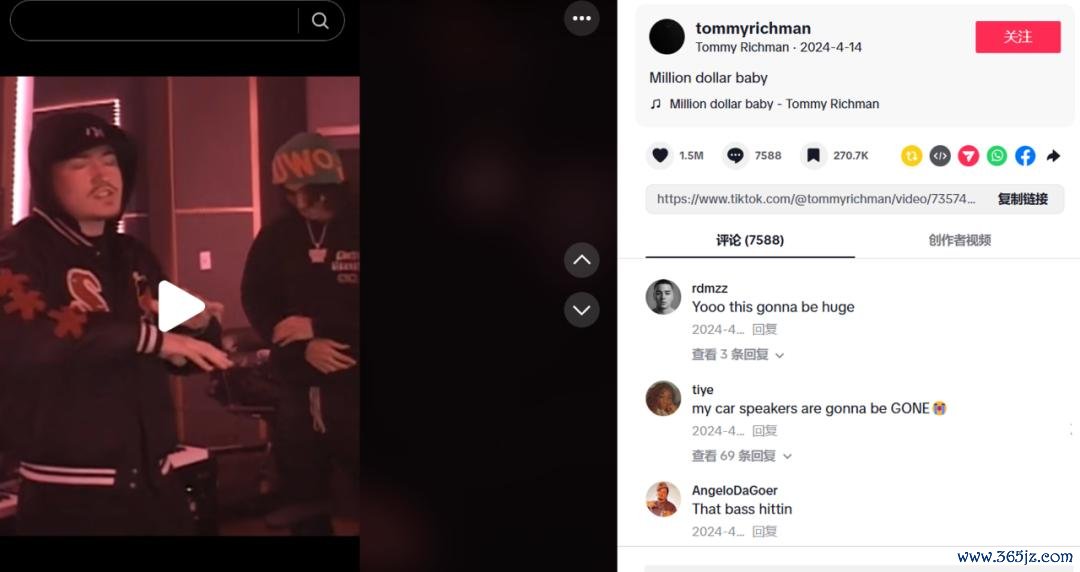Click the comment bubble icon
This screenshot has width=1080, height=572.
click(x=735, y=156)
